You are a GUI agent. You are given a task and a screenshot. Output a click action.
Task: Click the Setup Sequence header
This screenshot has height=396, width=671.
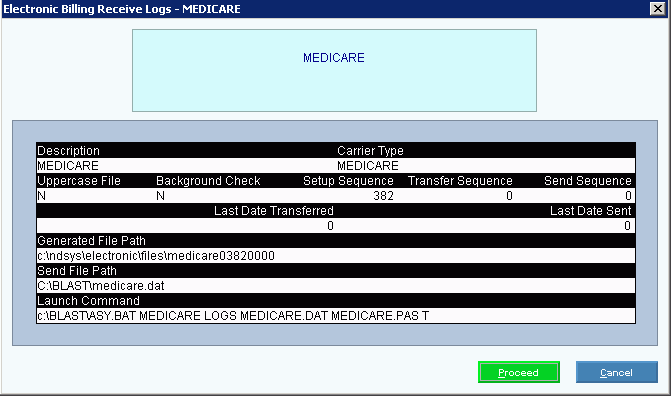pos(348,181)
